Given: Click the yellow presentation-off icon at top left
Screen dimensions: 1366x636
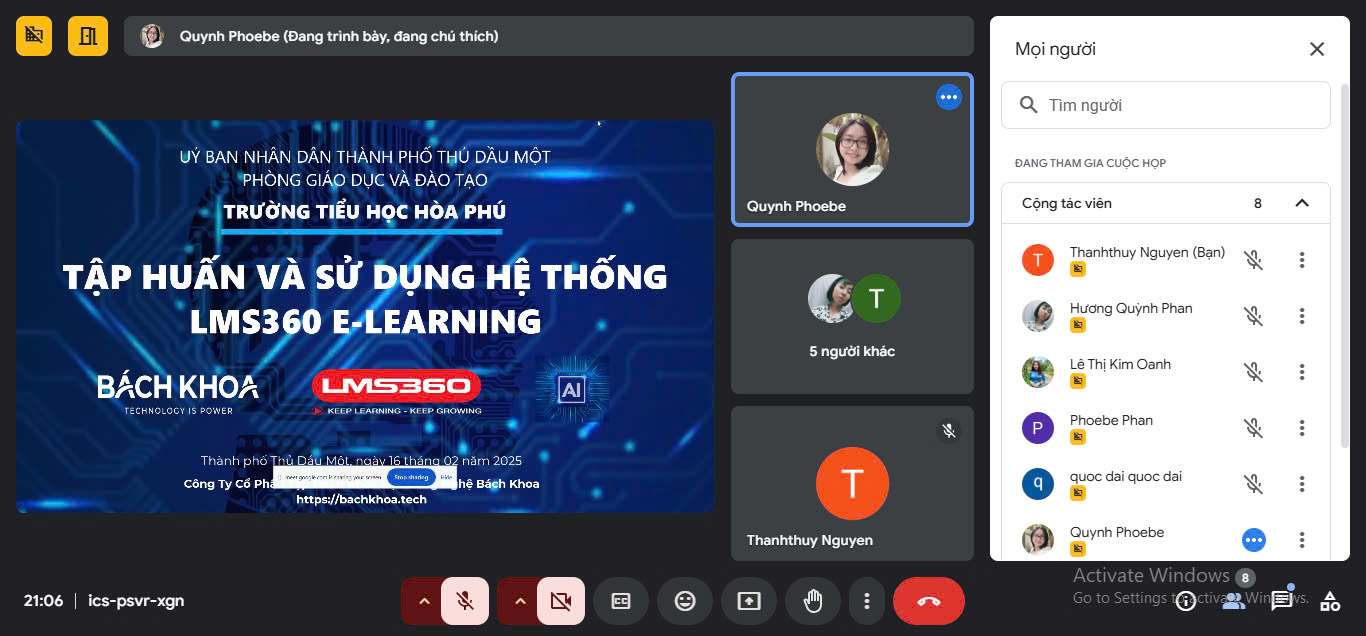Looking at the screenshot, I should [x=34, y=36].
